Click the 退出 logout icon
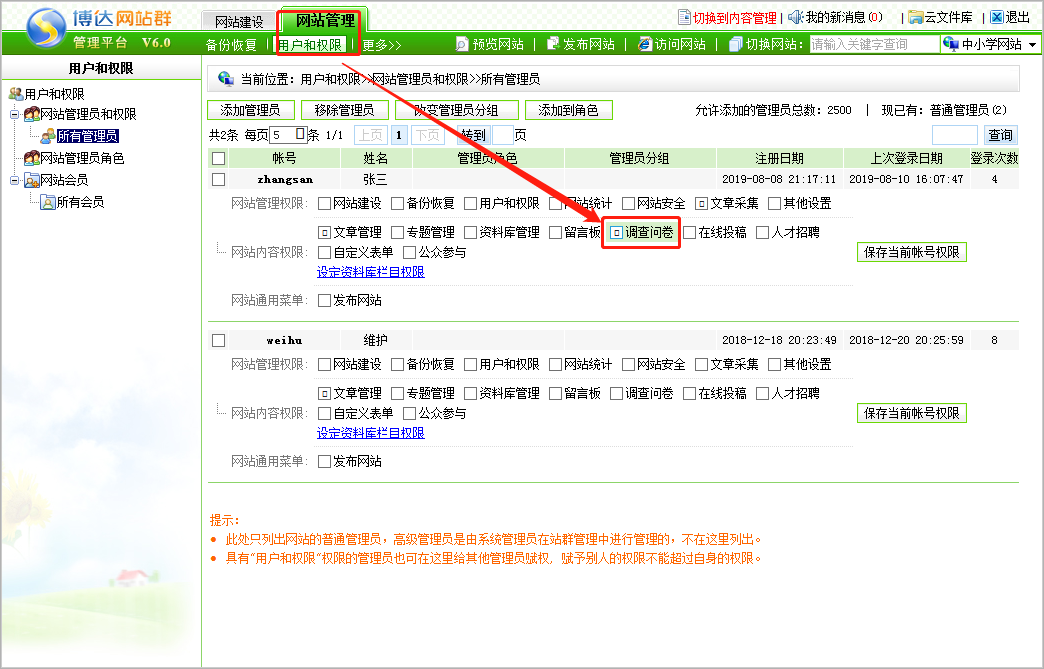The width and height of the screenshot is (1044, 669). pyautogui.click(x=996, y=17)
